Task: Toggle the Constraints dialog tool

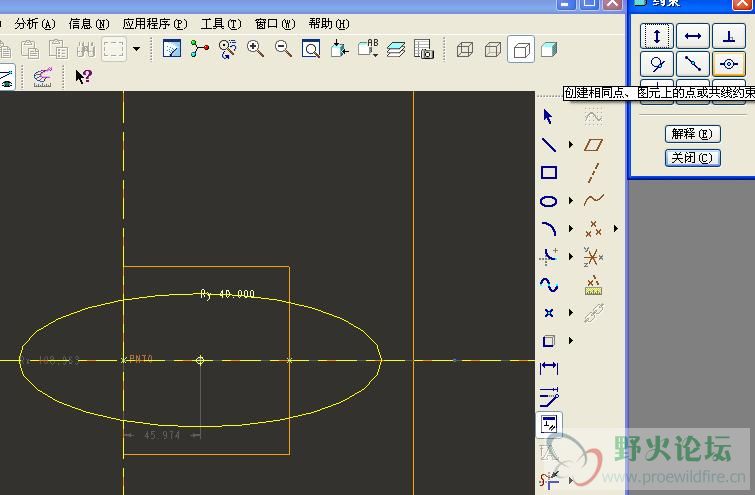Action: [x=548, y=424]
